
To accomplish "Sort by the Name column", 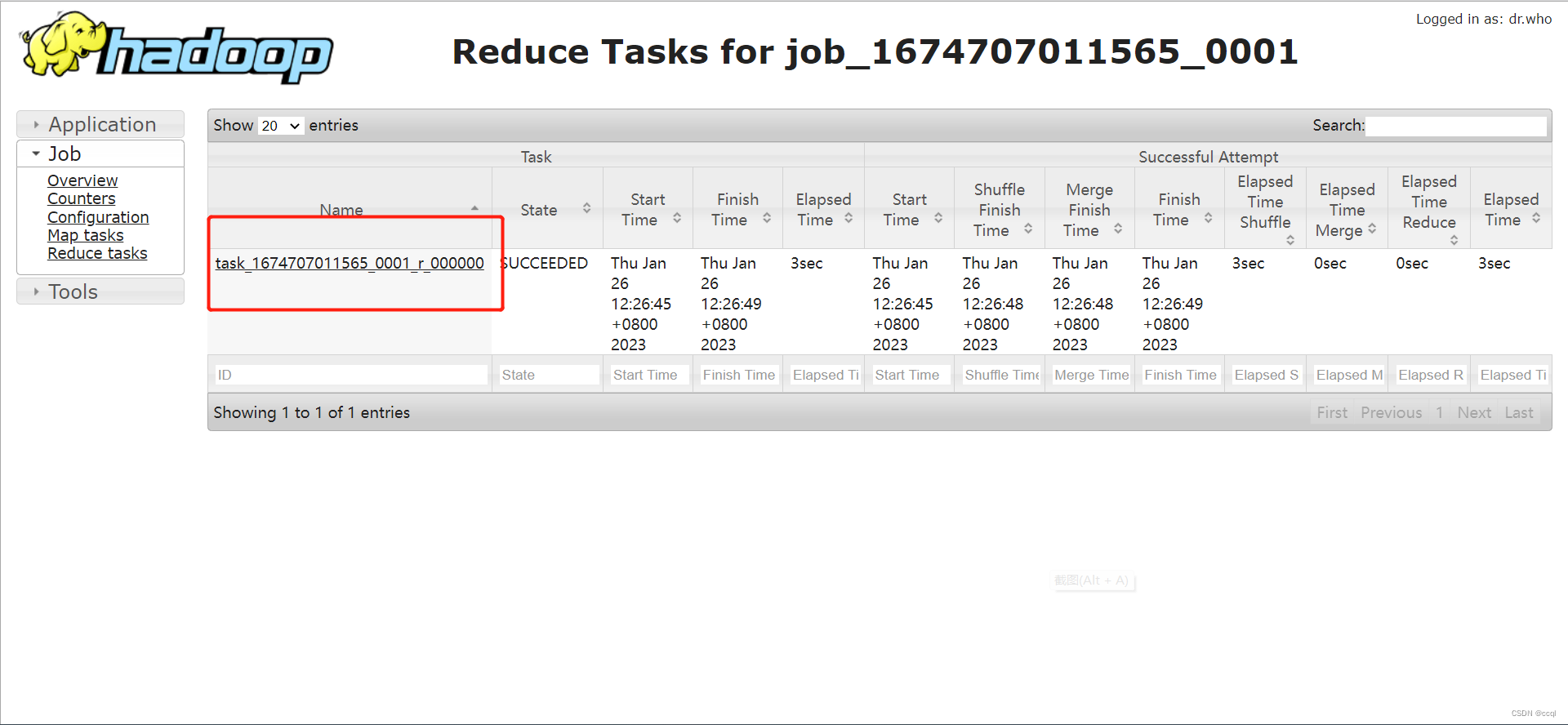I will pyautogui.click(x=350, y=209).
